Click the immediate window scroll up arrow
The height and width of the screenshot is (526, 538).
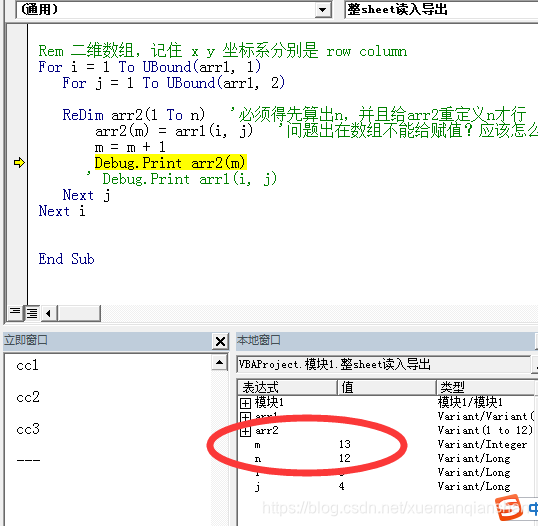pos(220,363)
